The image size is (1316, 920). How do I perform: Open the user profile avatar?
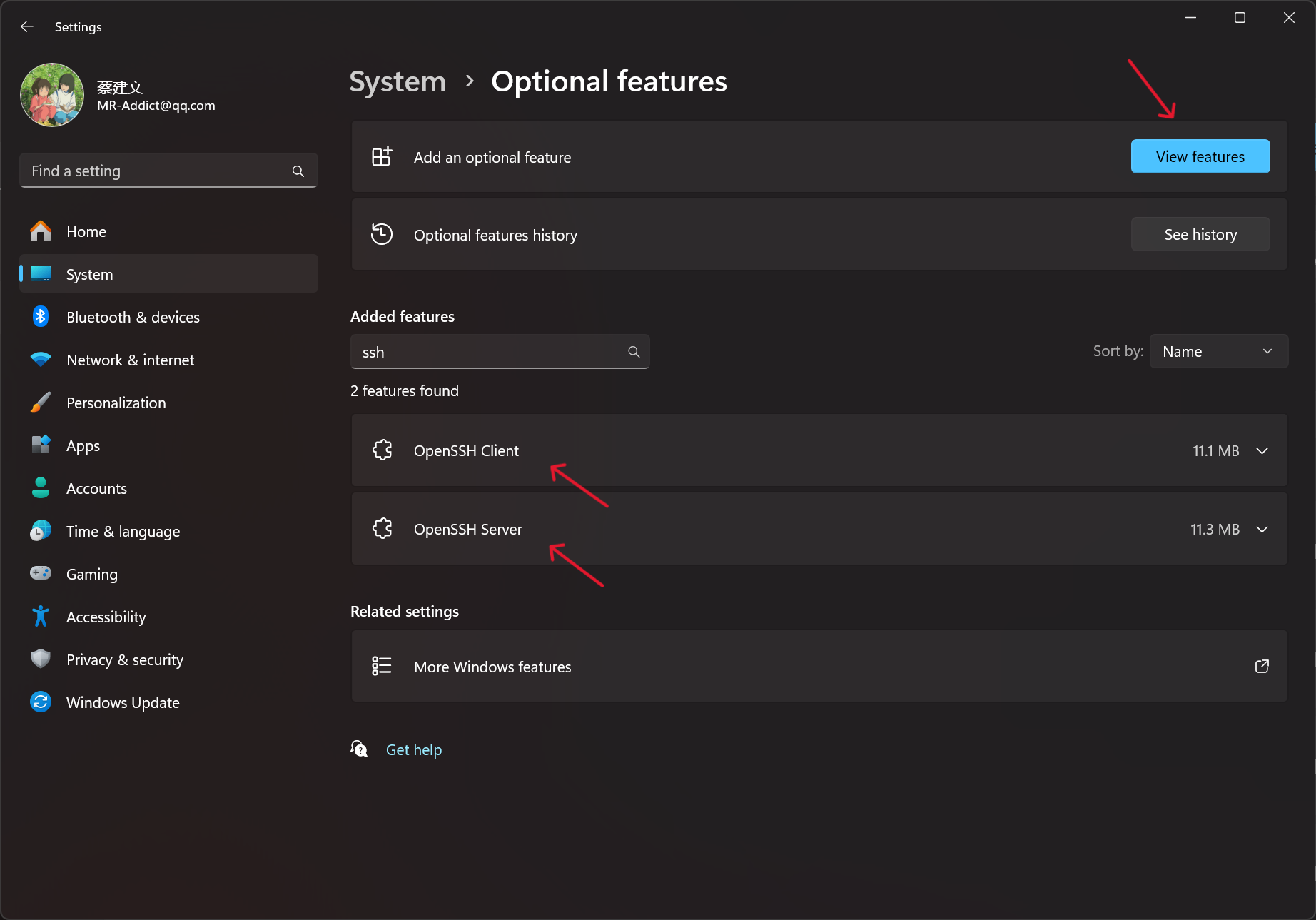click(52, 95)
